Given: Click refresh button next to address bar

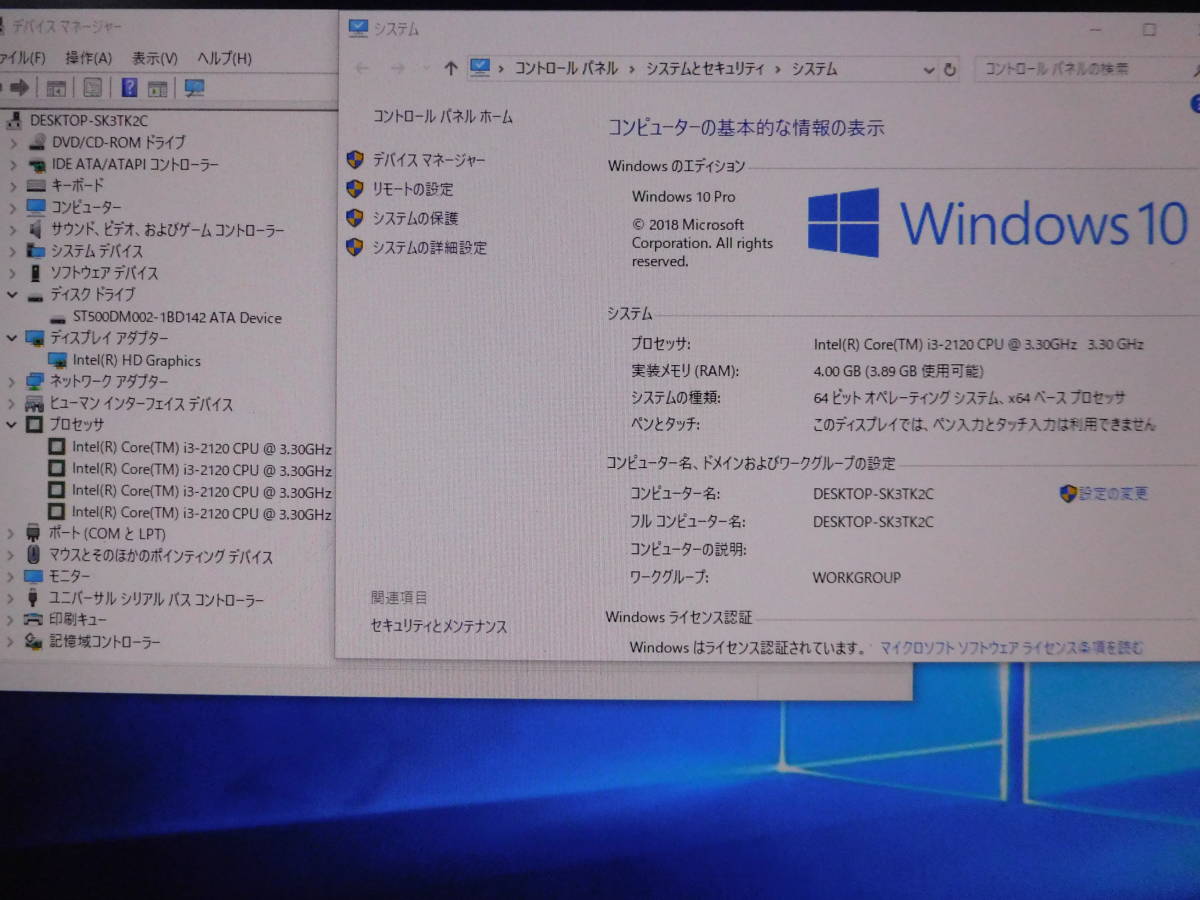Looking at the screenshot, I should tap(950, 69).
